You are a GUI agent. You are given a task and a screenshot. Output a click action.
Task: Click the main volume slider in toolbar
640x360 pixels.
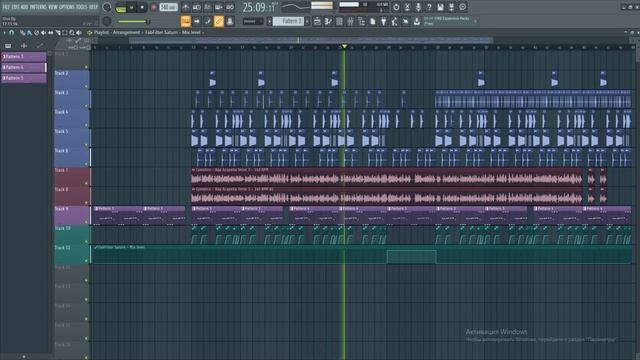pos(133,22)
